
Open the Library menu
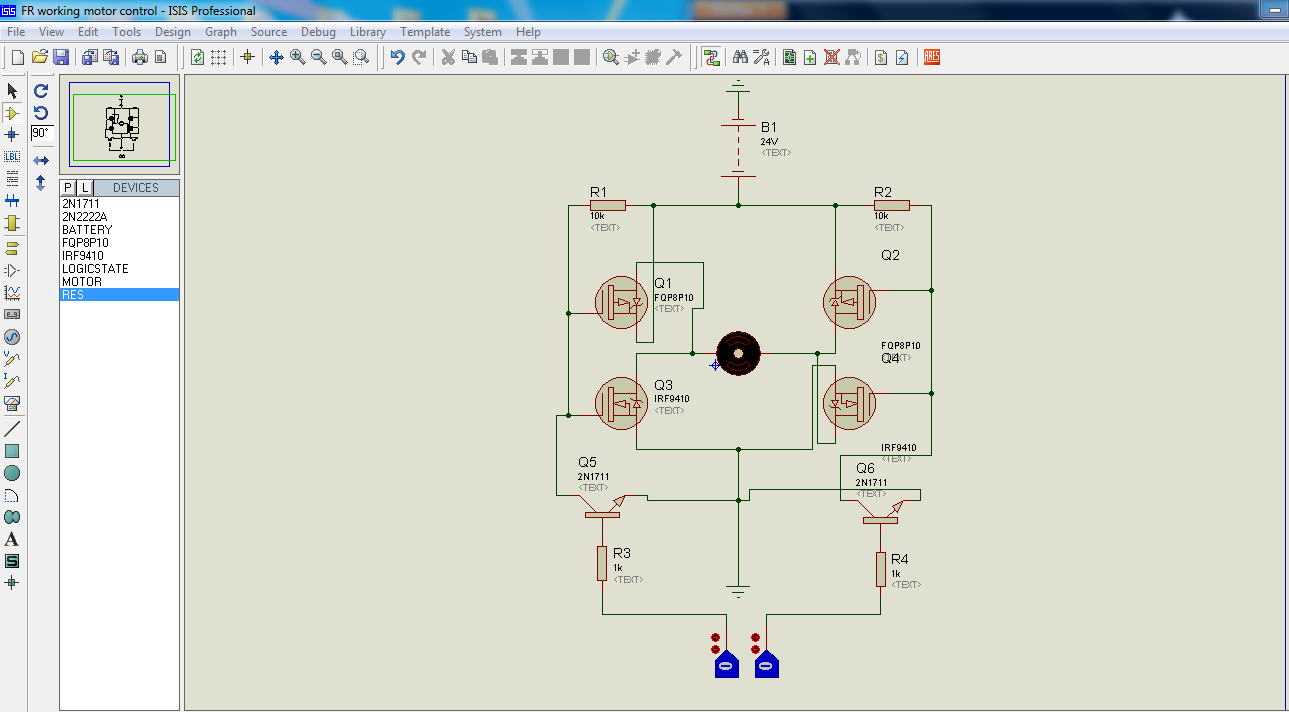point(367,32)
